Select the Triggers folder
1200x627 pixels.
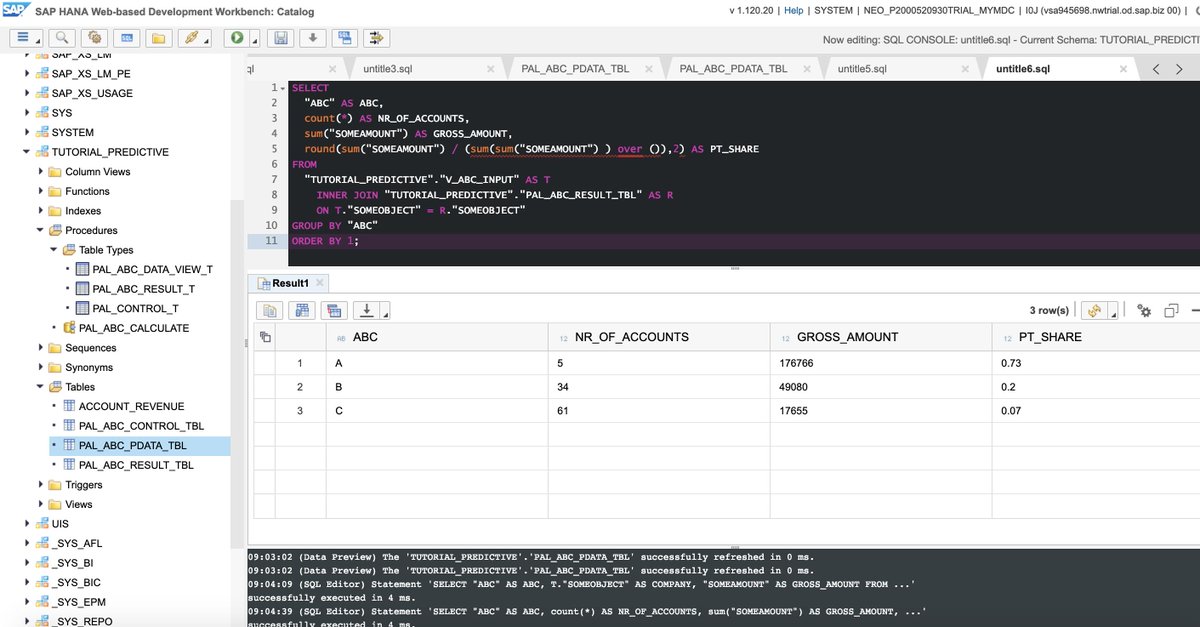[84, 485]
